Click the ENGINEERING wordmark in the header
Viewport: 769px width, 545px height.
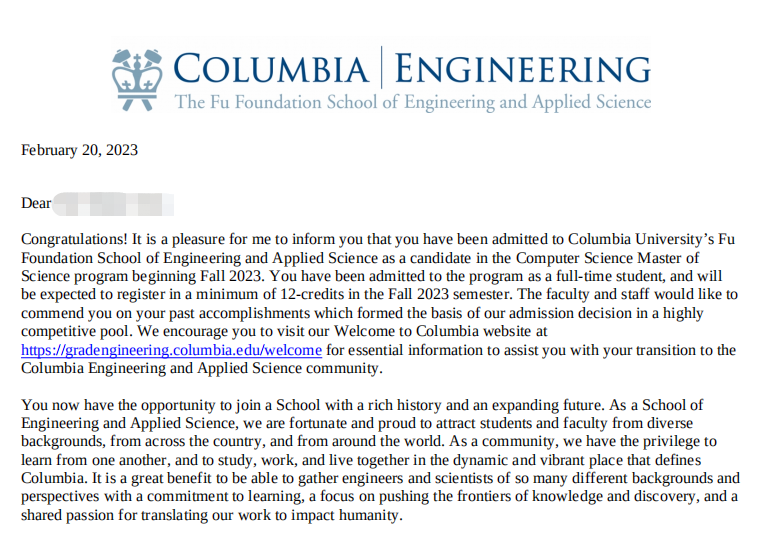click(522, 69)
